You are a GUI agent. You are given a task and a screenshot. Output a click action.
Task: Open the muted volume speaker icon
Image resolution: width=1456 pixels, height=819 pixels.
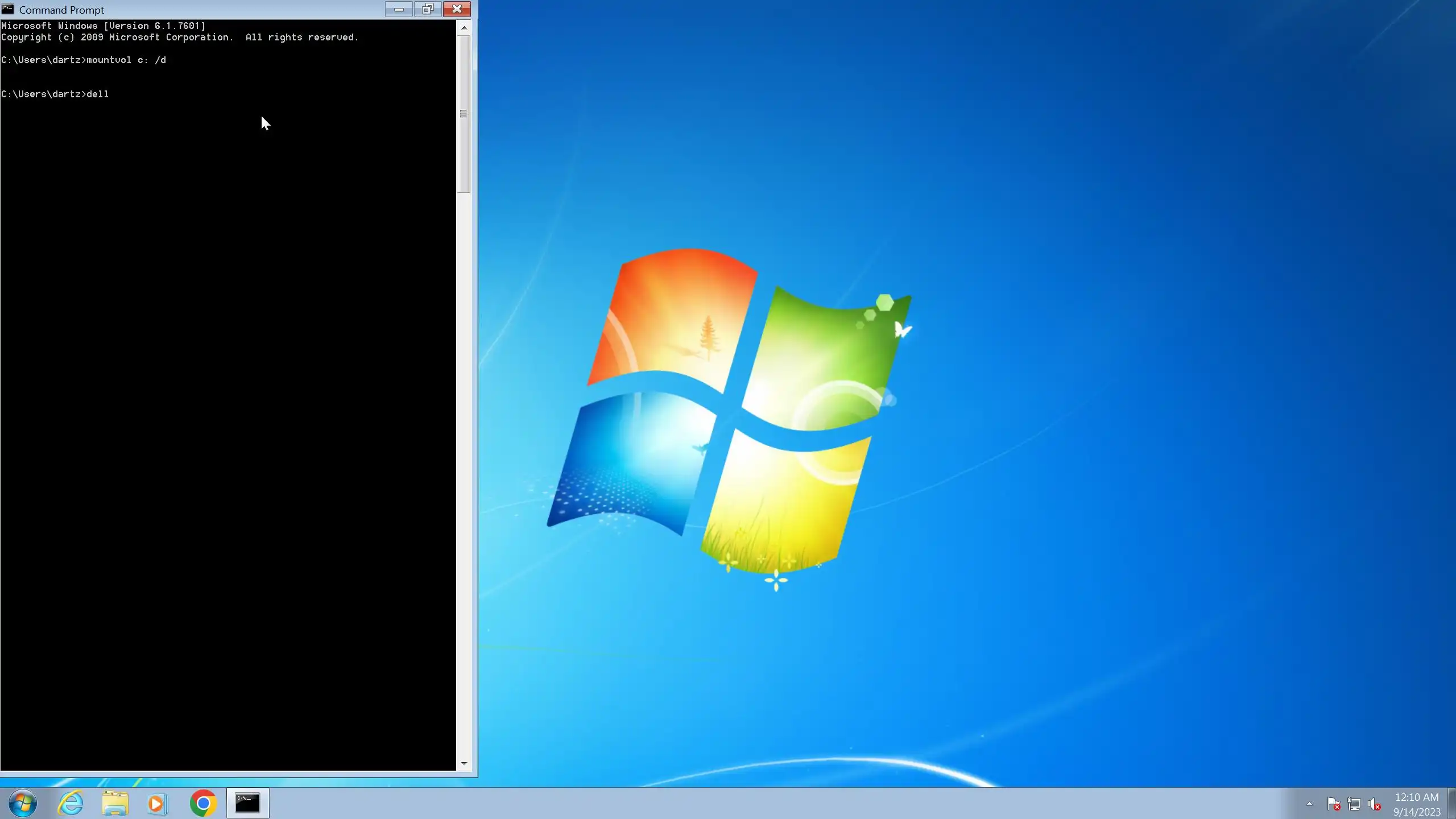click(1374, 804)
